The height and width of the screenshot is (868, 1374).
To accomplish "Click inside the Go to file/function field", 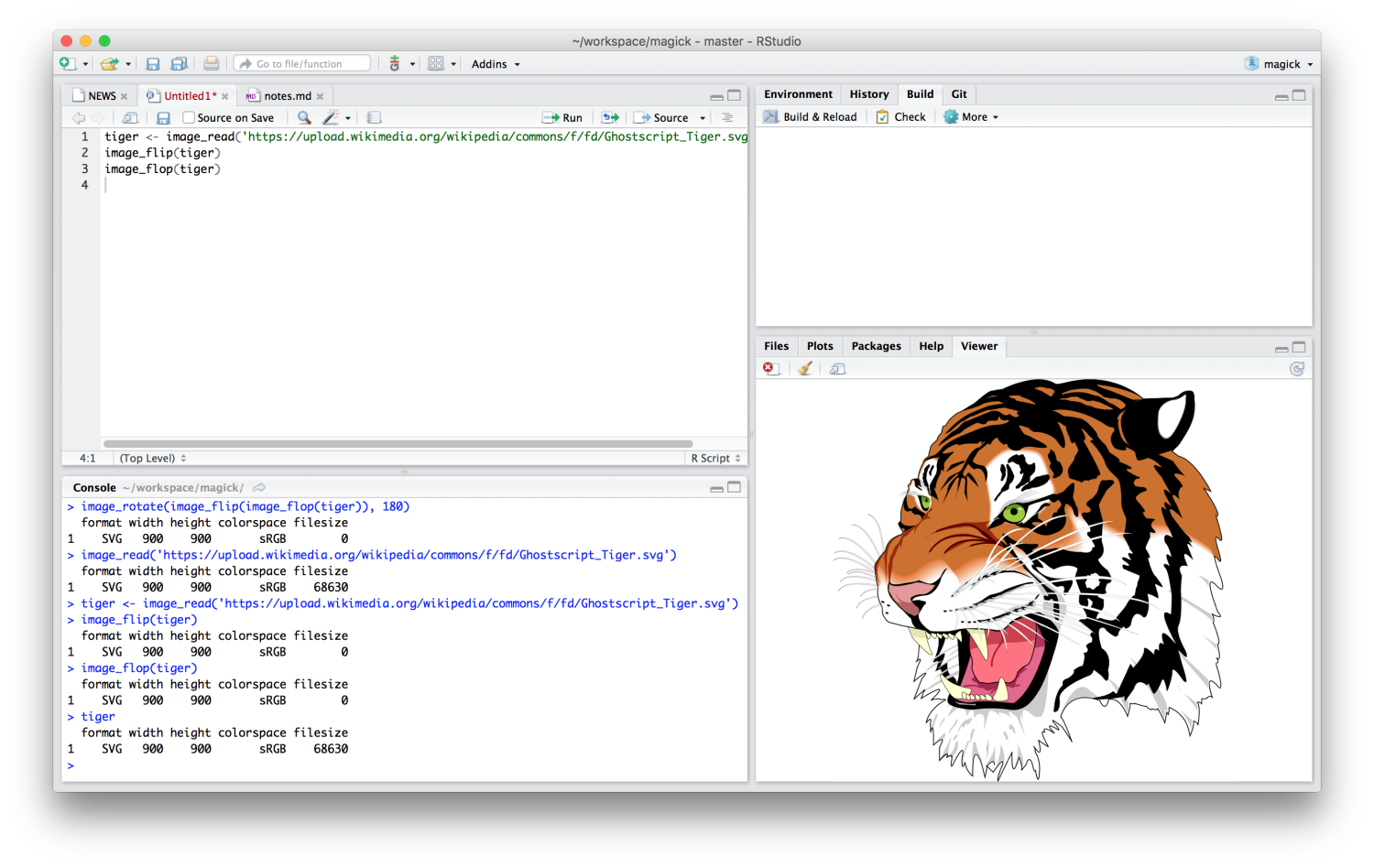I will [302, 63].
